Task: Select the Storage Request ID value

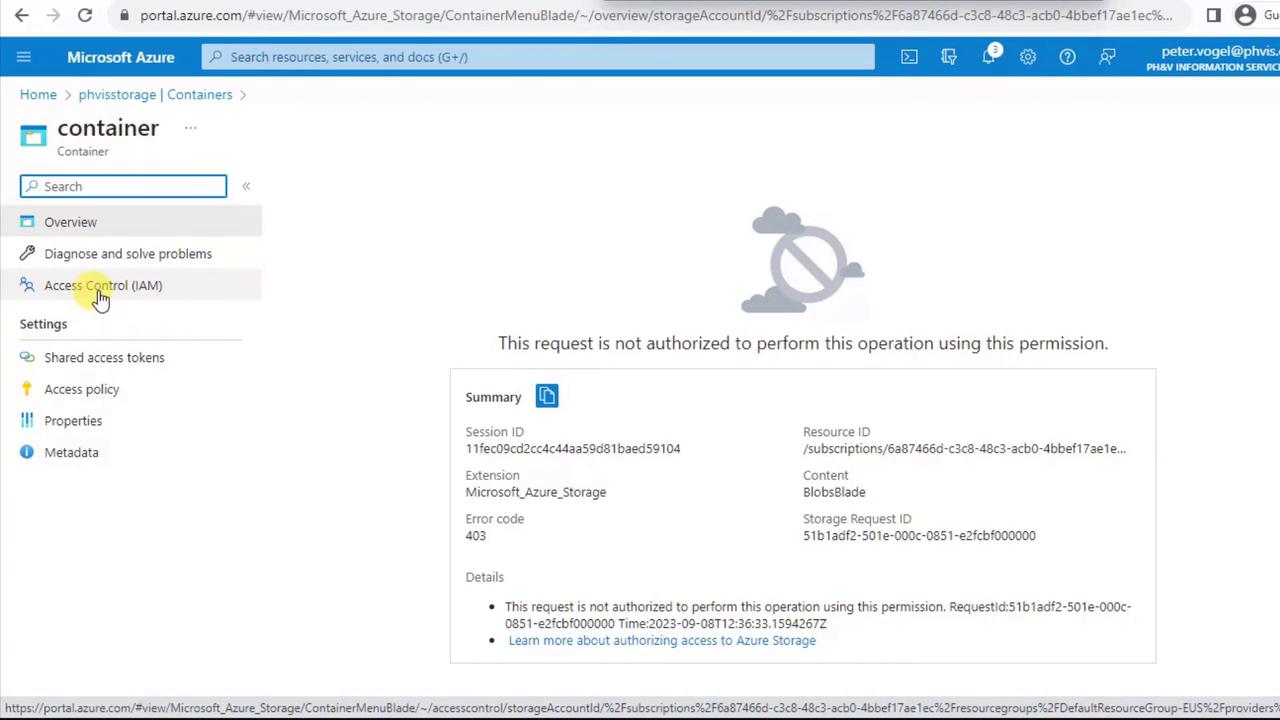Action: [919, 535]
